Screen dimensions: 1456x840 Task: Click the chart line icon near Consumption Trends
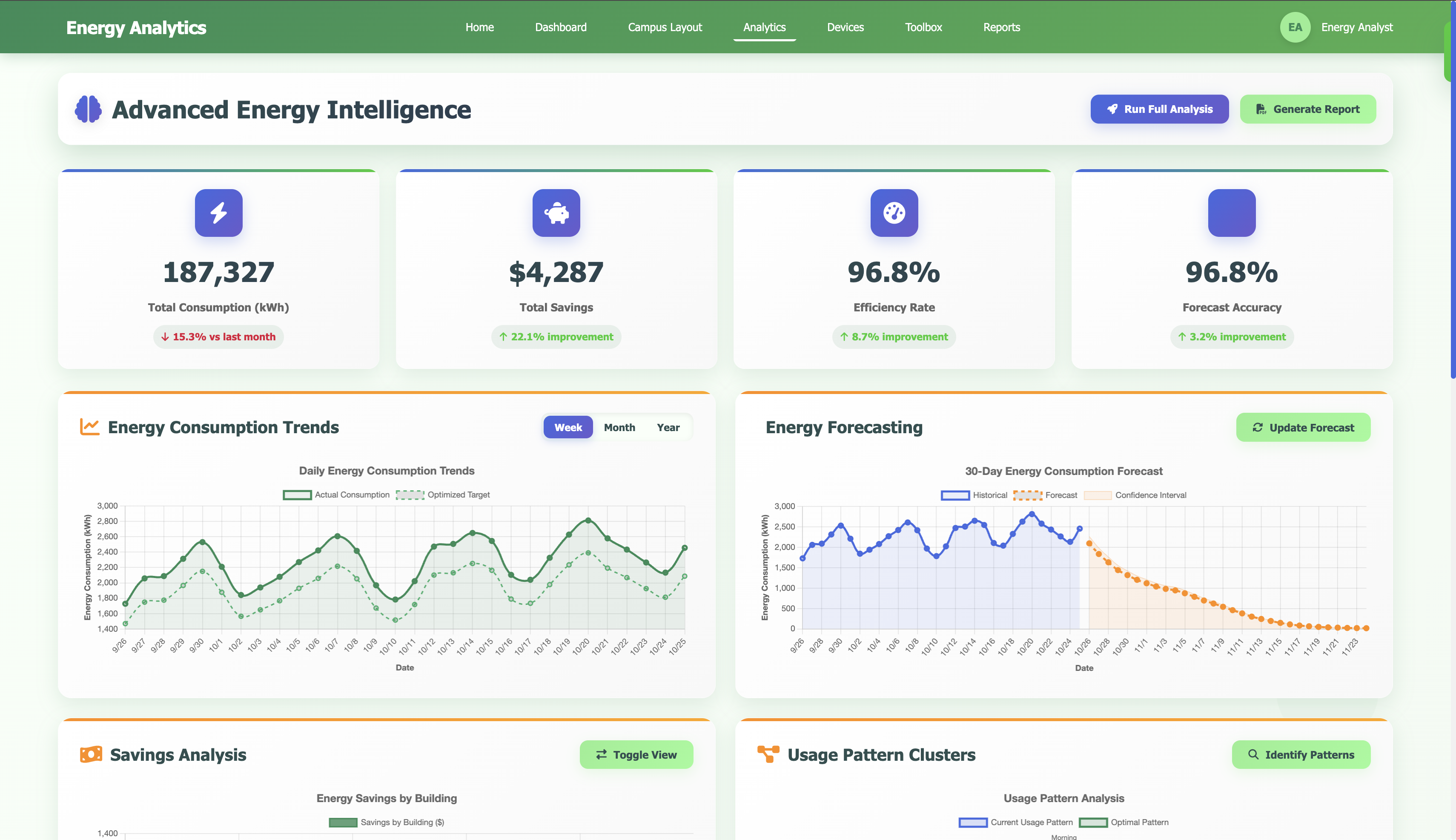click(x=89, y=427)
